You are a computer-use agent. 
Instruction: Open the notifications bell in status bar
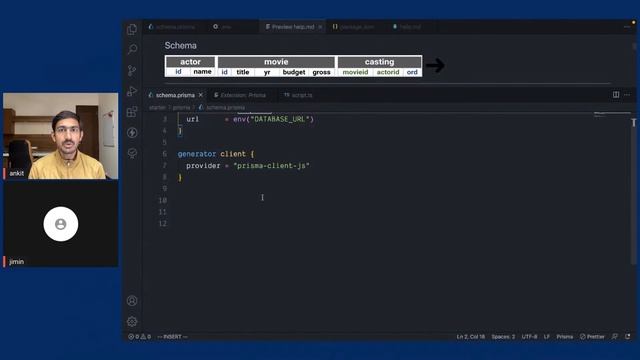pyautogui.click(x=628, y=337)
